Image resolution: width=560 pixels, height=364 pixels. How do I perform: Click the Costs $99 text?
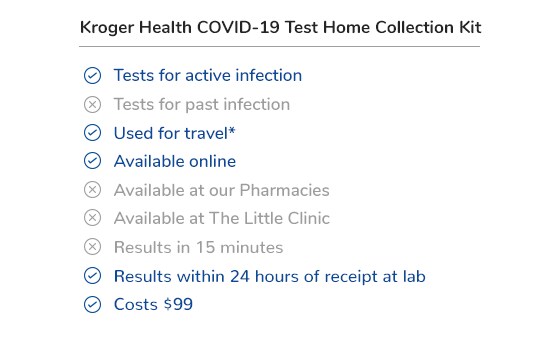[x=153, y=304]
